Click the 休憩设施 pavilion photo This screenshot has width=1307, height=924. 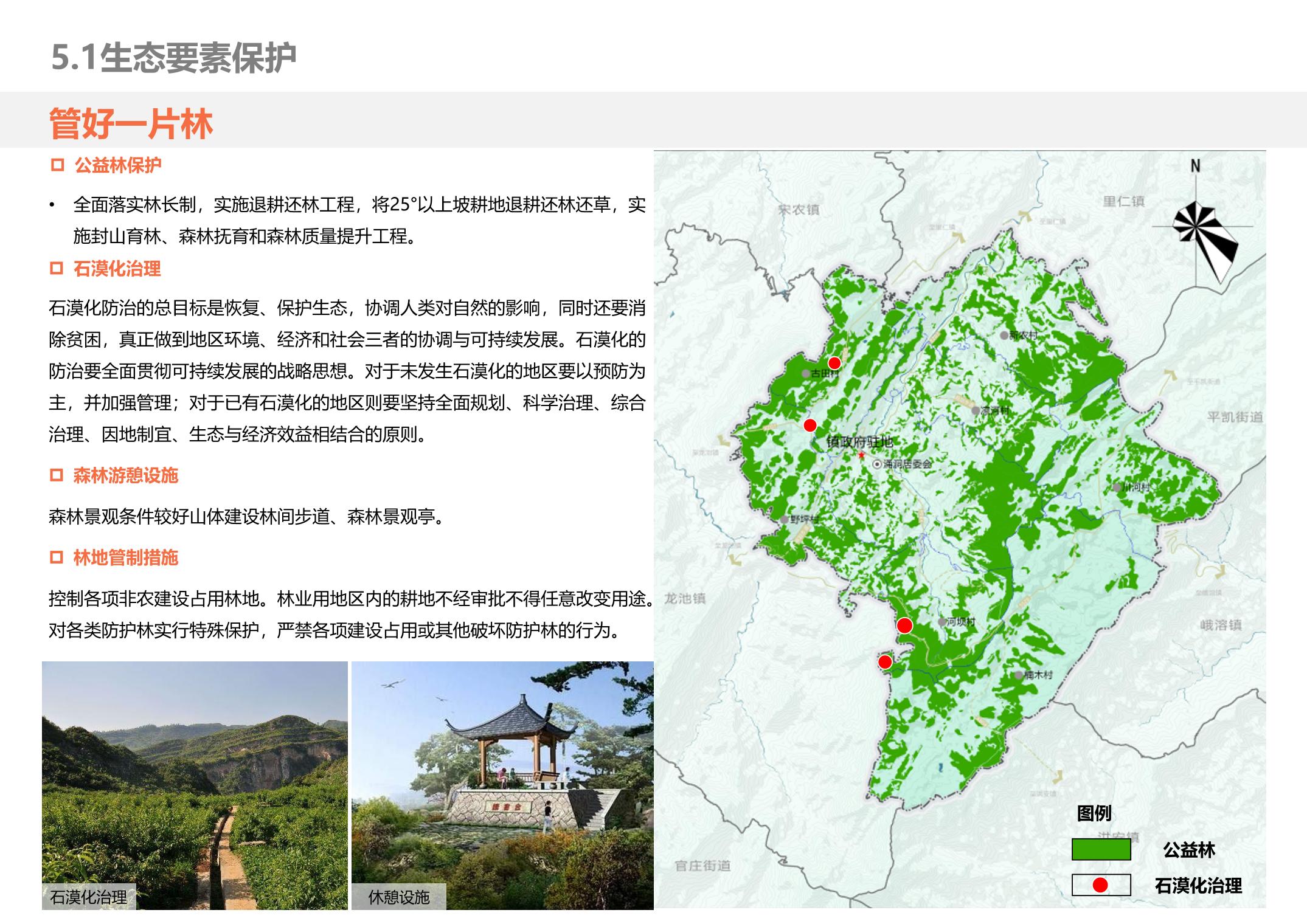[x=502, y=784]
